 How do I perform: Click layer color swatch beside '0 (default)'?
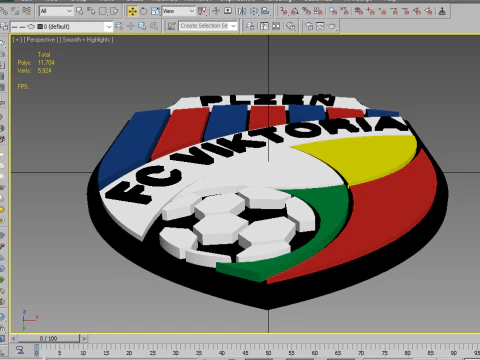point(40,26)
